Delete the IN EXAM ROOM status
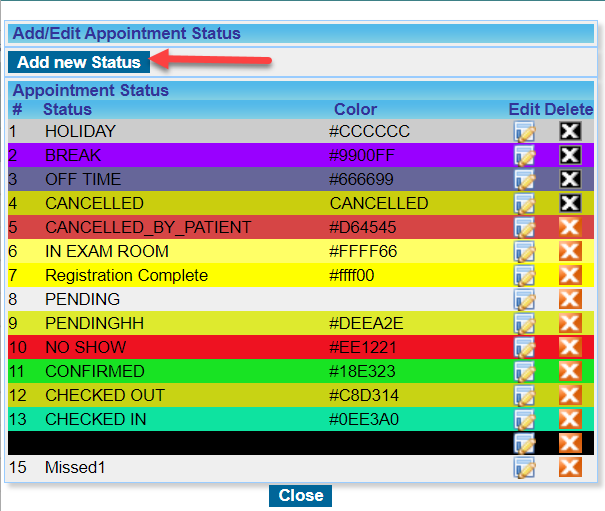Viewport: 605px width, 511px height. point(570,251)
